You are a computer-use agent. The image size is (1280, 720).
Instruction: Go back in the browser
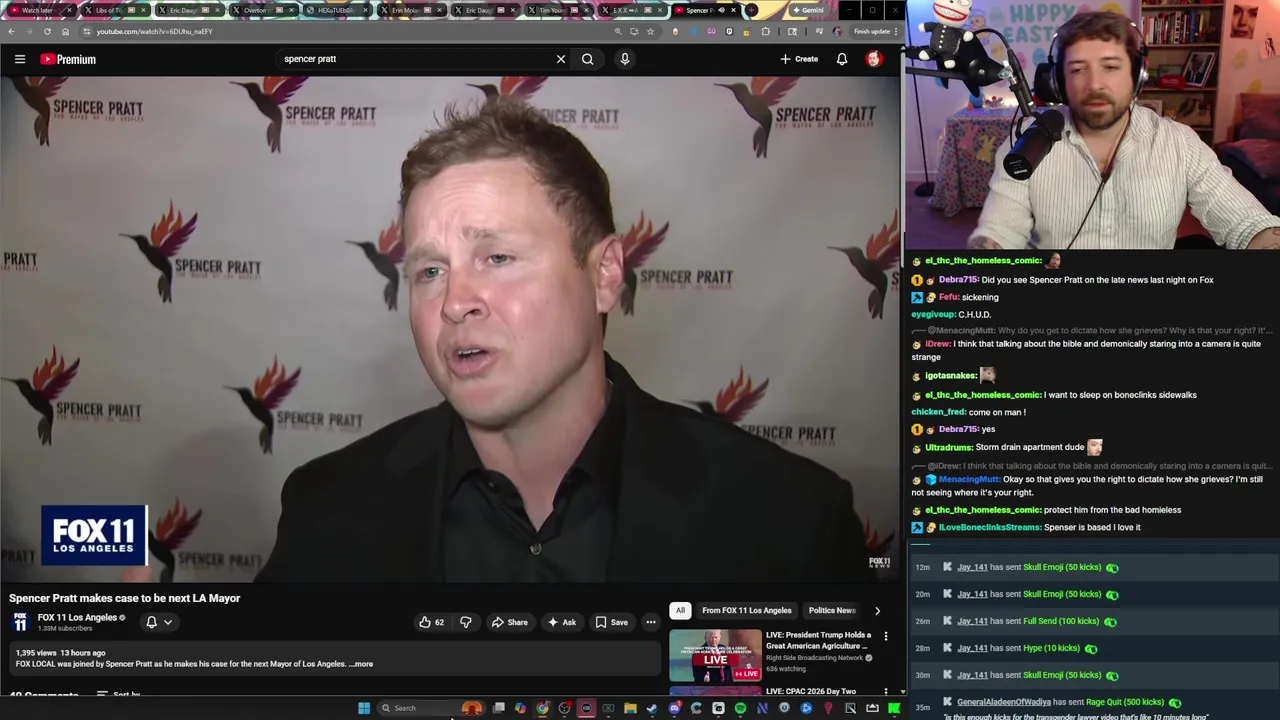point(11,31)
